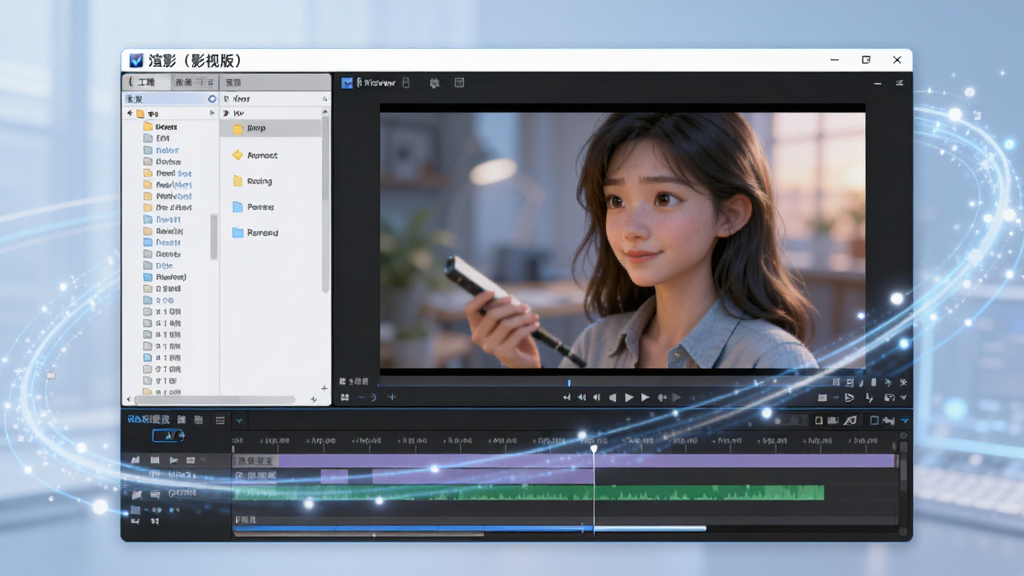Click the search field above the folder tree
This screenshot has width=1024, height=576.
click(170, 99)
